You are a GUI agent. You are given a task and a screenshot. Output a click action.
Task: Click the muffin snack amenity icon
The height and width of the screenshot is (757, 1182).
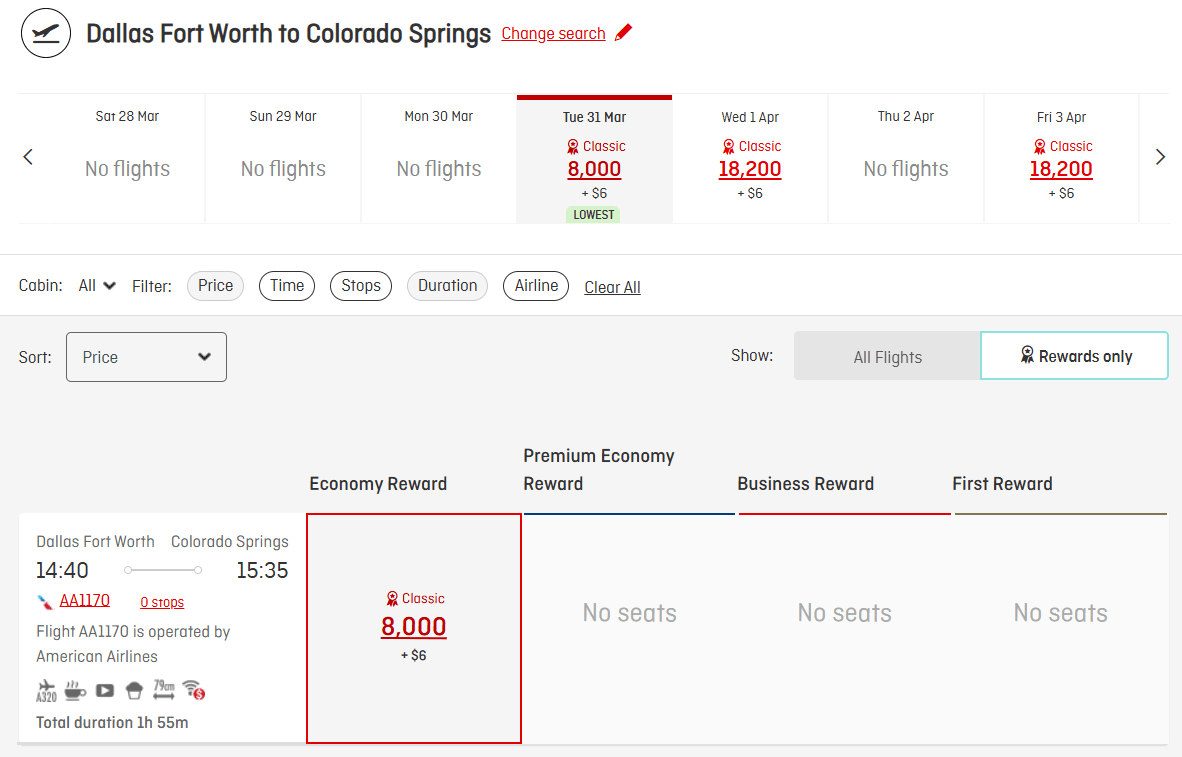(134, 690)
